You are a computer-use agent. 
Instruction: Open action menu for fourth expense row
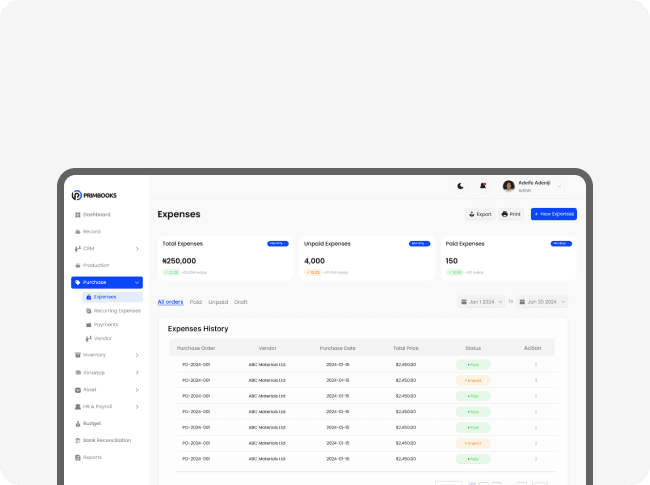[536, 412]
